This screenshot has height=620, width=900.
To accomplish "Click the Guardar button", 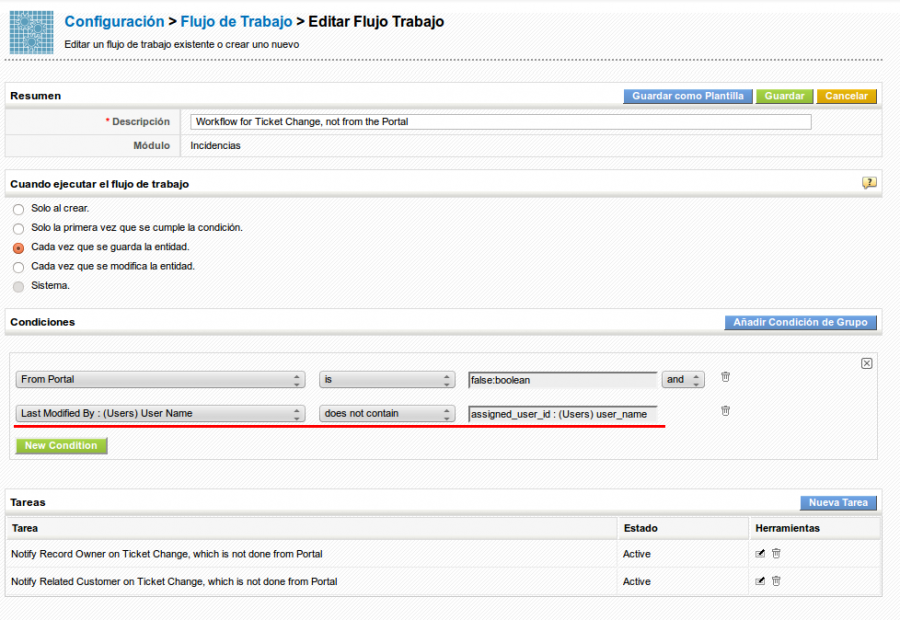I will click(784, 97).
